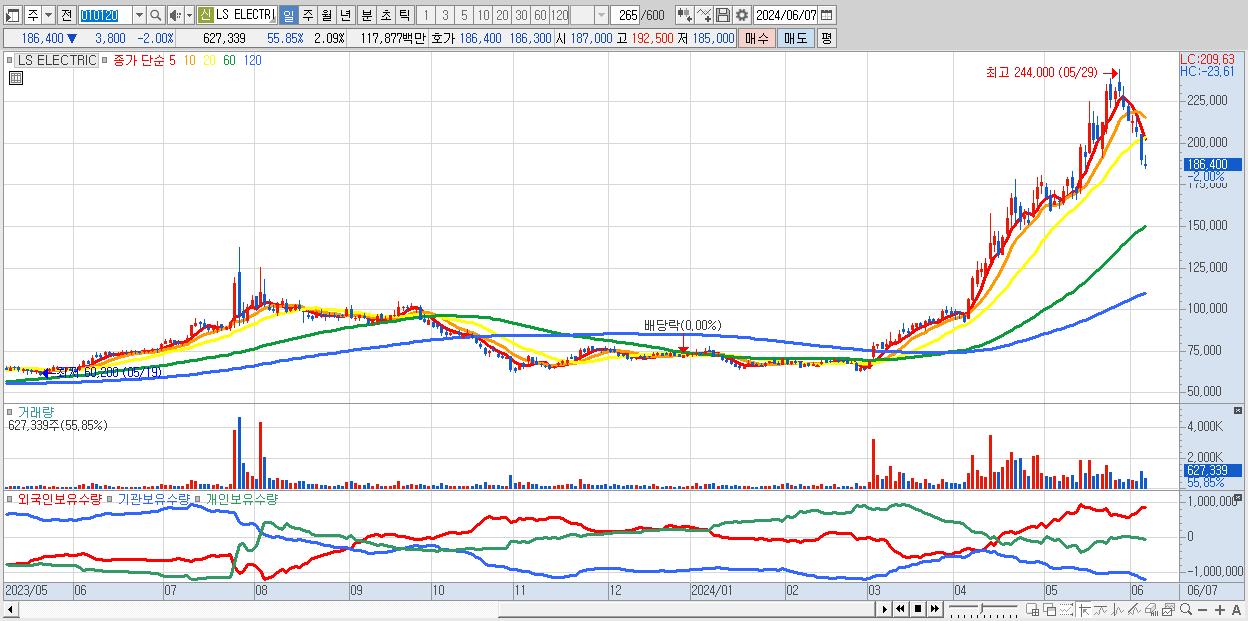
Task: Click the blue '매도' sell button
Action: (x=795, y=38)
